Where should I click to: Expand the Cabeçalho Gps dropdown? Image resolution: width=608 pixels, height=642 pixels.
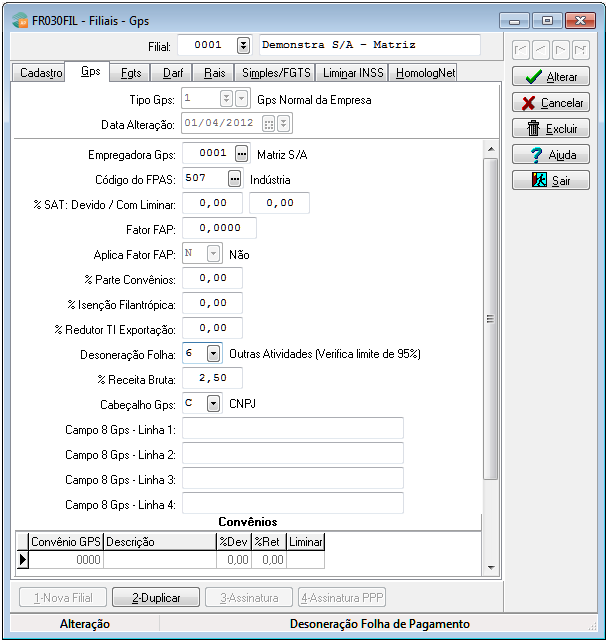213,404
